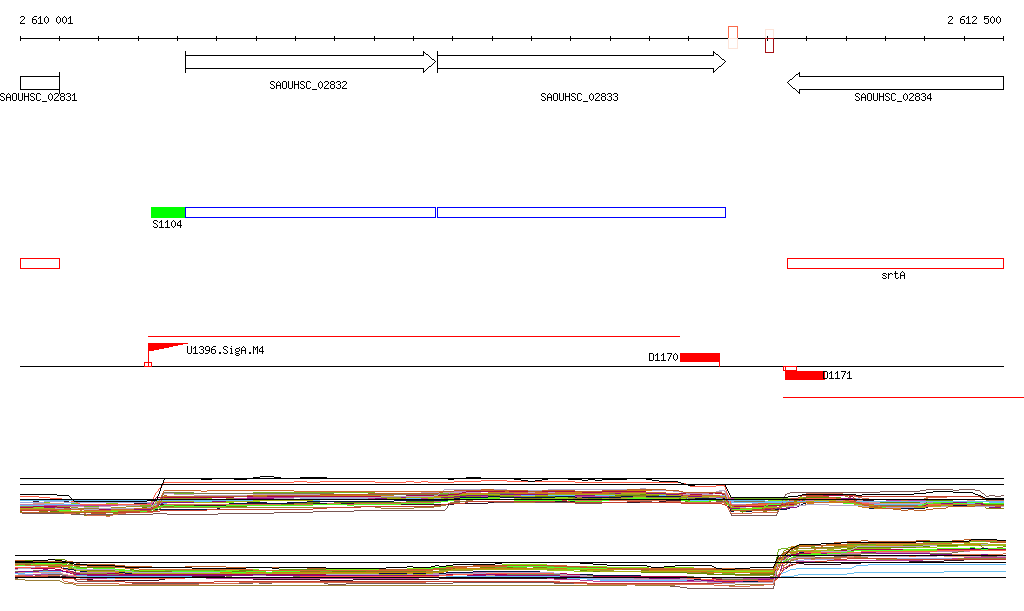The height and width of the screenshot is (611, 1024).
Task: Click the start coordinate 2 610 001
Action: click(46, 20)
